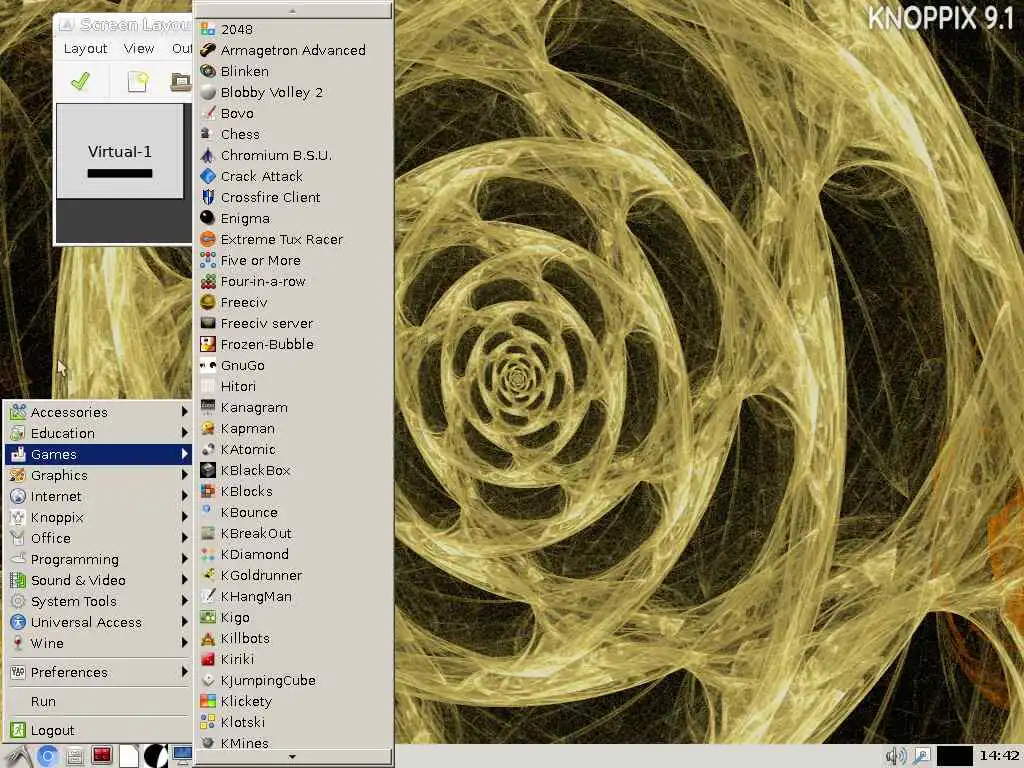Expand the Education submenu

(98, 433)
